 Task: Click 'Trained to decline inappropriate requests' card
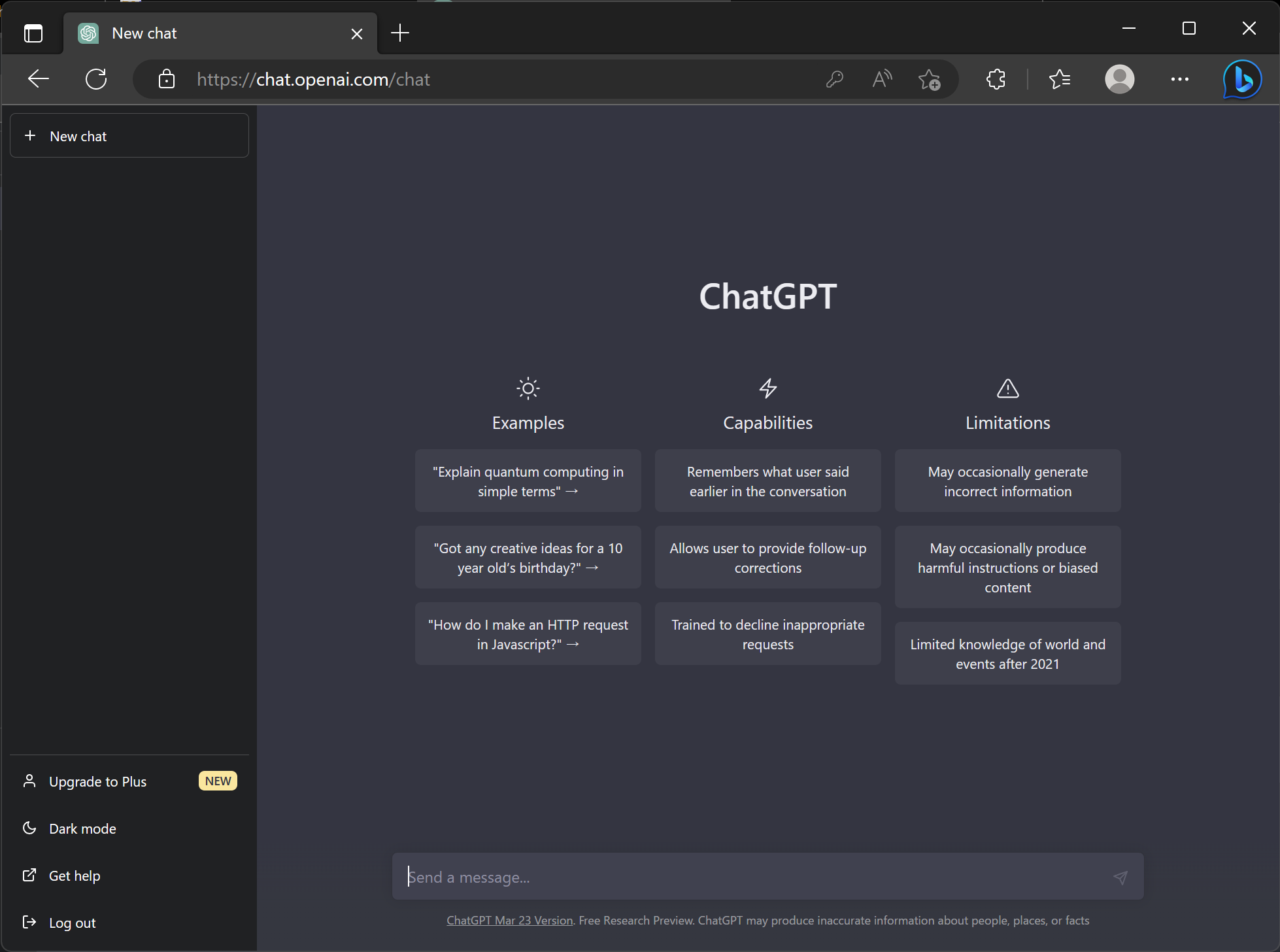click(768, 634)
